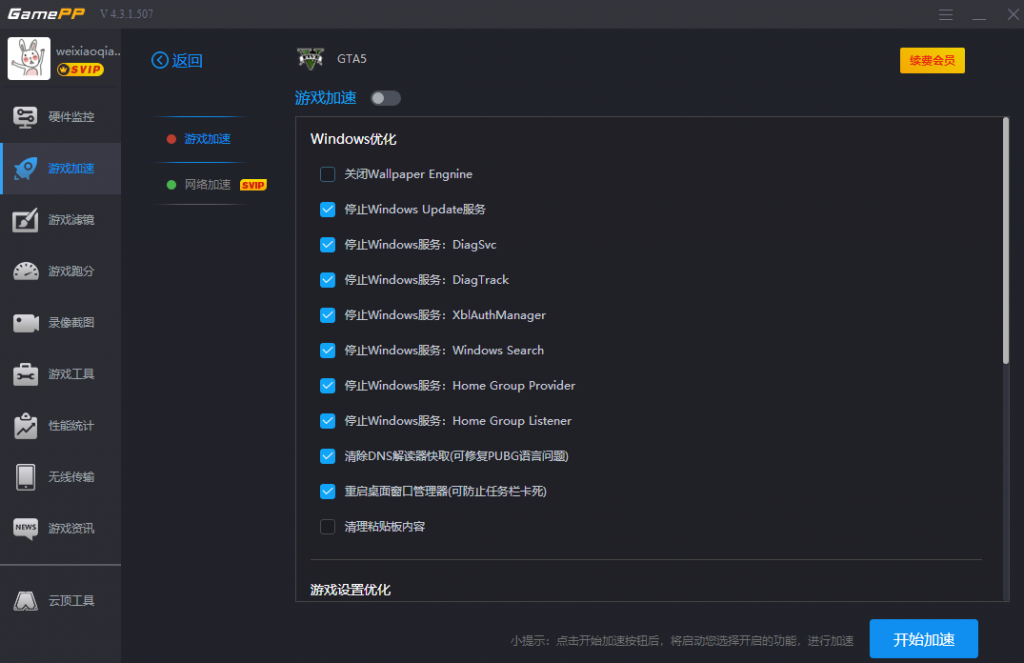1024x663 pixels.
Task: Uncheck the DiagTrack service checkbox
Action: [x=328, y=280]
